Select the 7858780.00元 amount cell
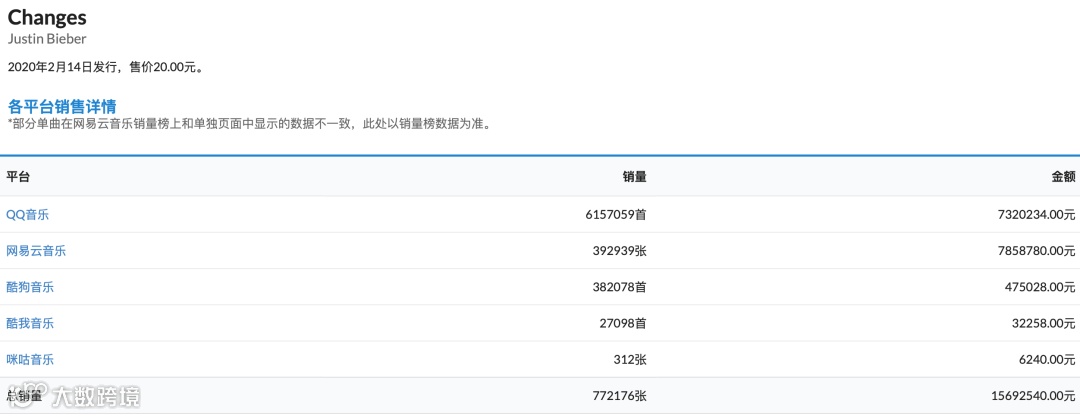The width and height of the screenshot is (1080, 416). pyautogui.click(x=1036, y=251)
